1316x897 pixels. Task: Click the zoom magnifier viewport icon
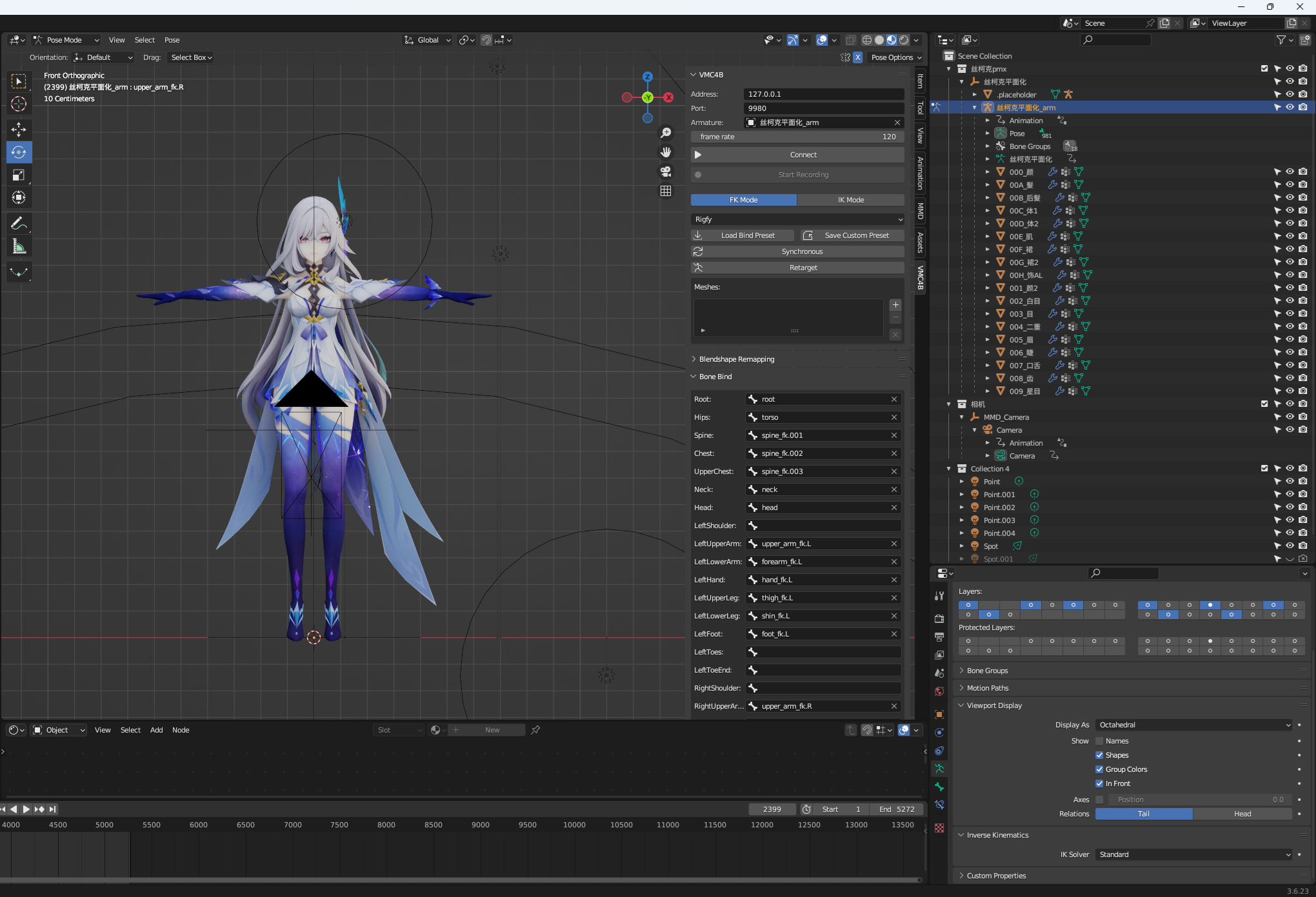tap(666, 133)
